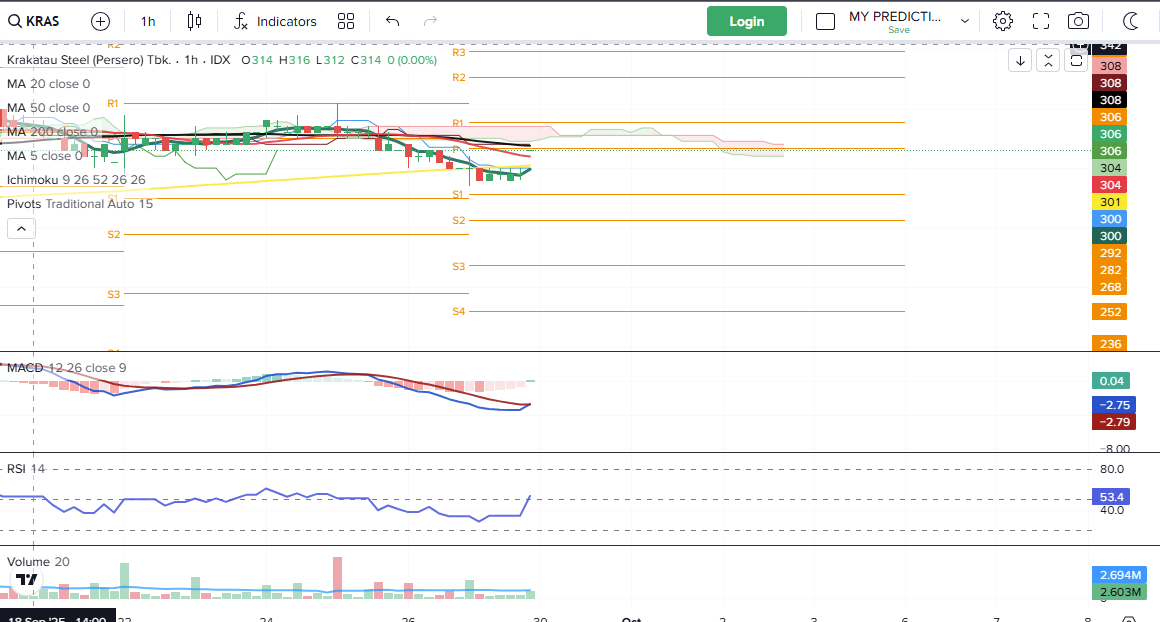Click the blue 300 price label
This screenshot has width=1160, height=622.
pos(1110,219)
